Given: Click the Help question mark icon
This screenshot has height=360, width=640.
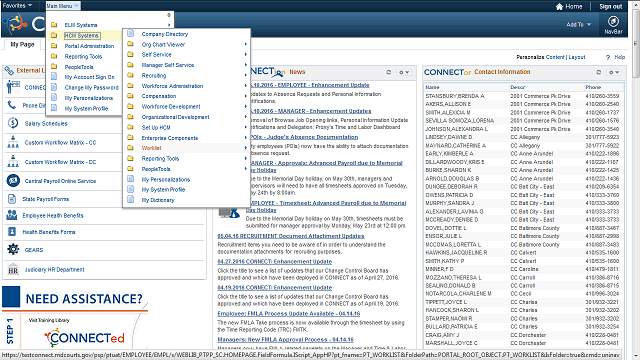Looking at the screenshot, I should 608,58.
